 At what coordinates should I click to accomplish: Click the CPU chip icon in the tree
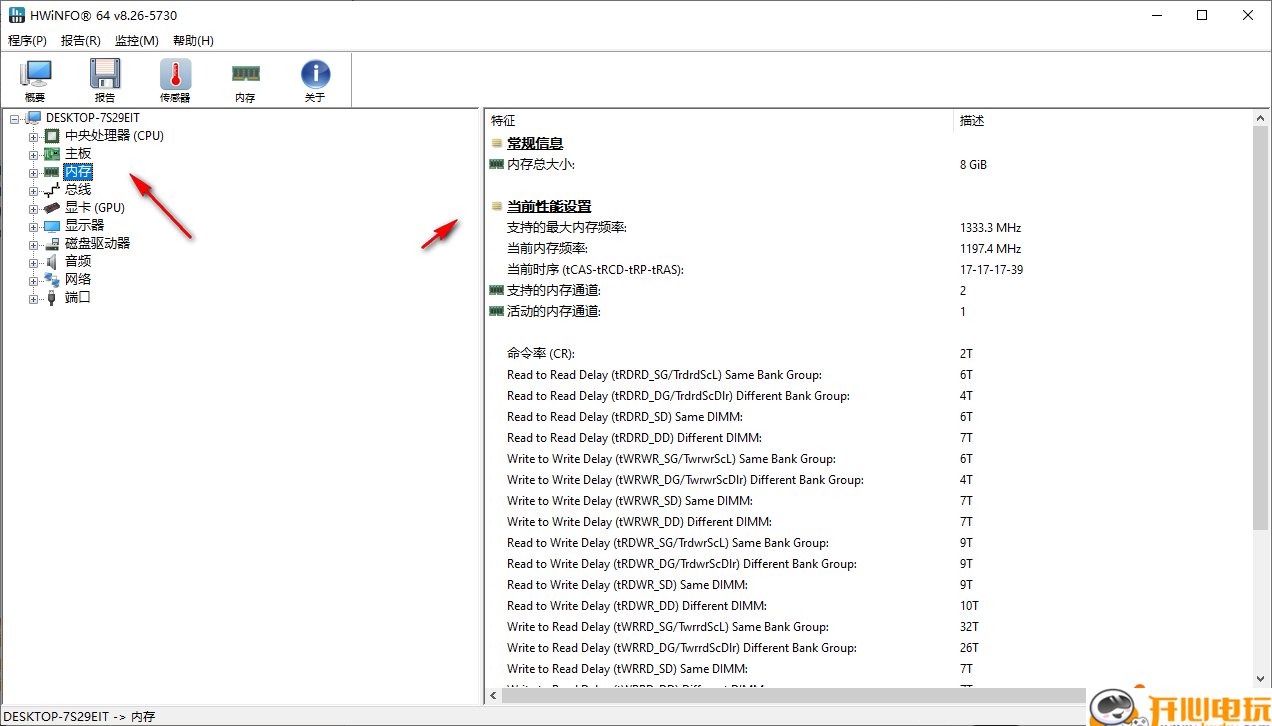[x=51, y=135]
